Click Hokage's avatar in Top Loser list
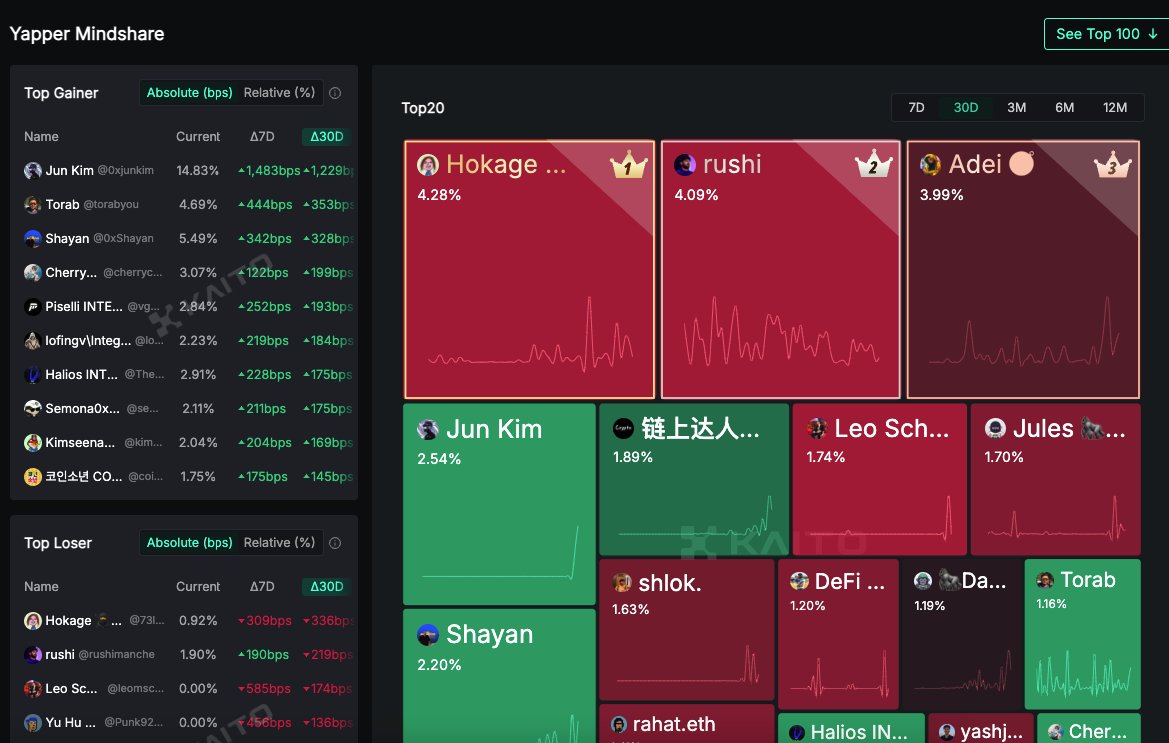Image resolution: width=1169 pixels, height=743 pixels. (x=33, y=621)
